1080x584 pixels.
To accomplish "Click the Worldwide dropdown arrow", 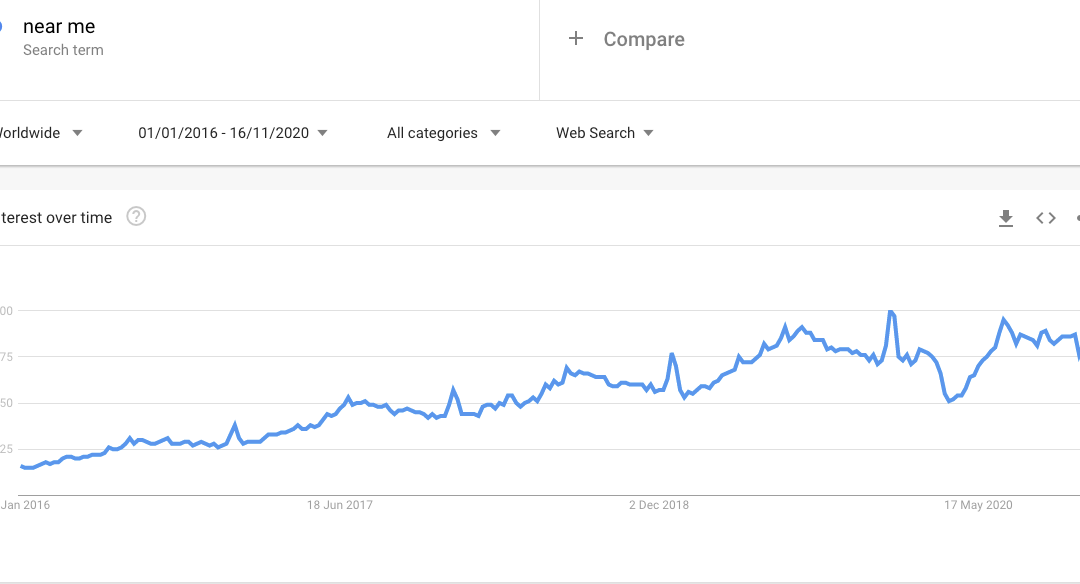I will (79, 132).
